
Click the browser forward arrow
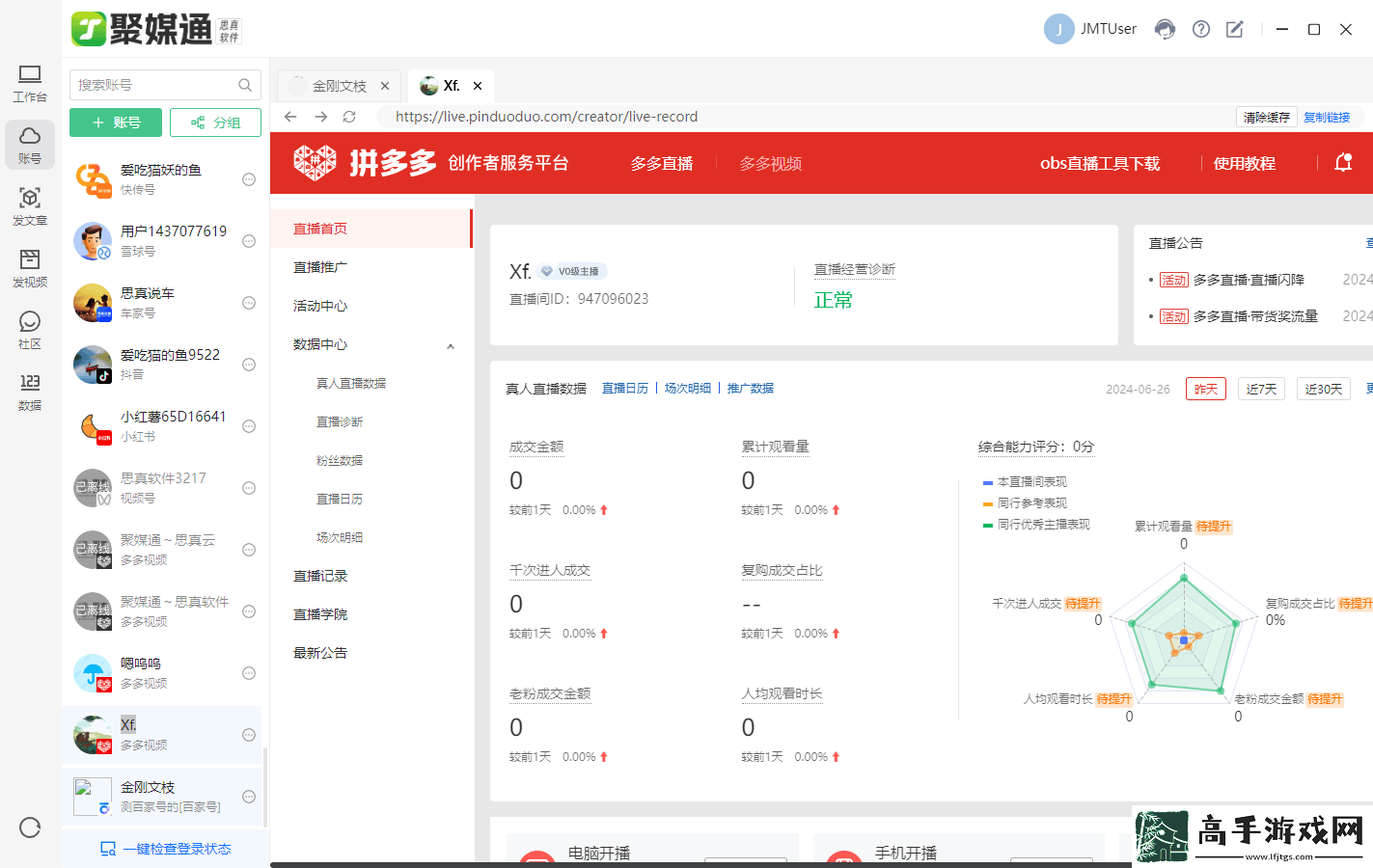point(321,117)
